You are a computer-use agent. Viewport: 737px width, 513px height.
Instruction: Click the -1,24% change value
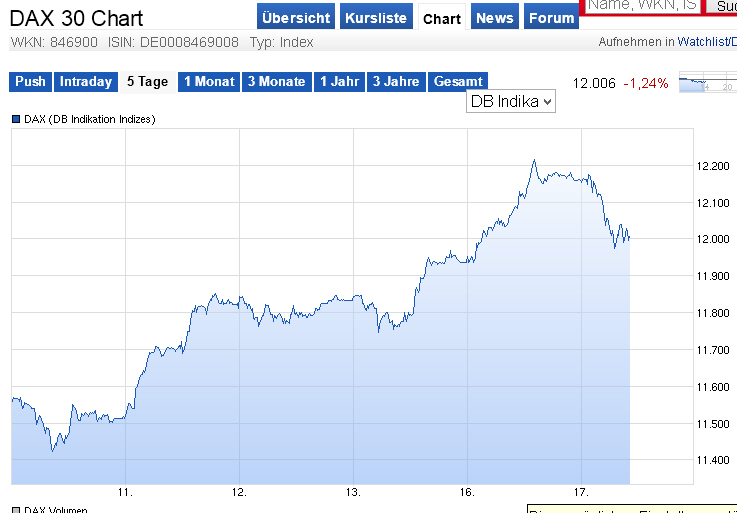point(646,83)
